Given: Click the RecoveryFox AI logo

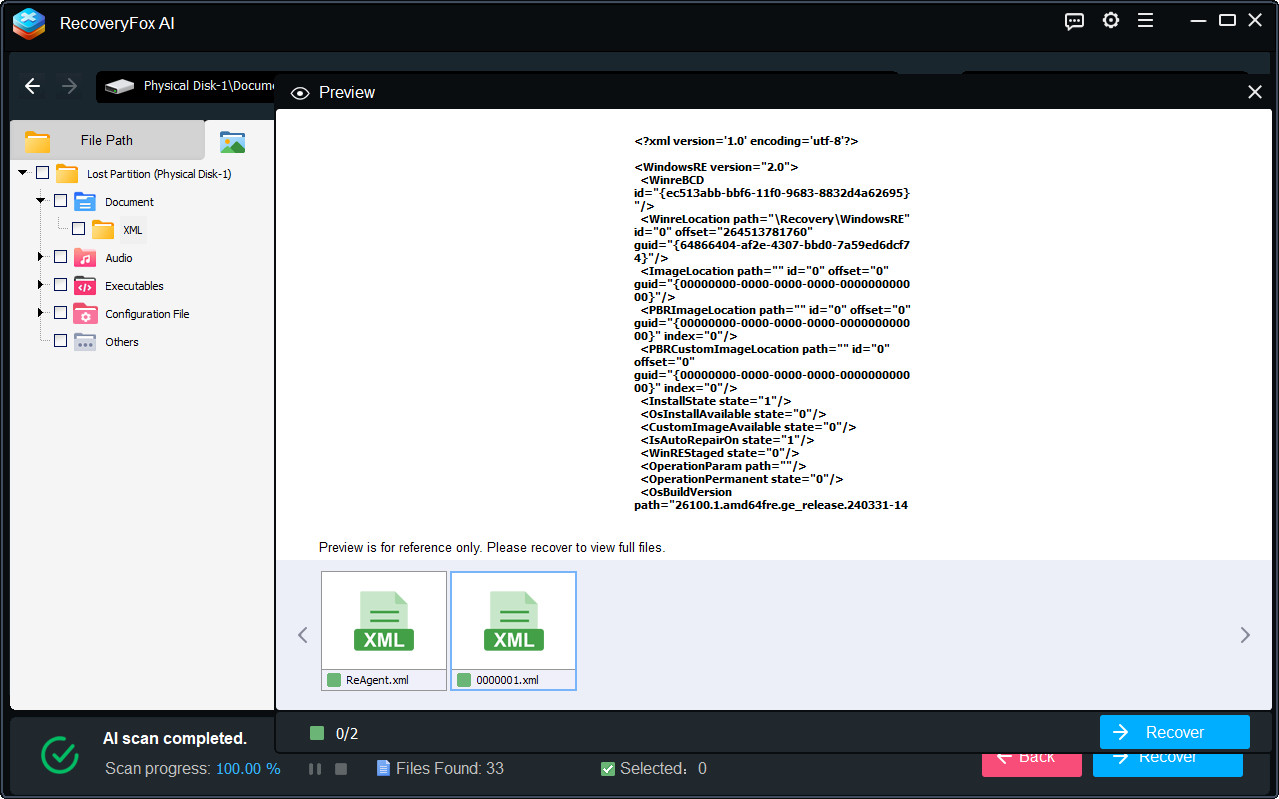Looking at the screenshot, I should (29, 23).
